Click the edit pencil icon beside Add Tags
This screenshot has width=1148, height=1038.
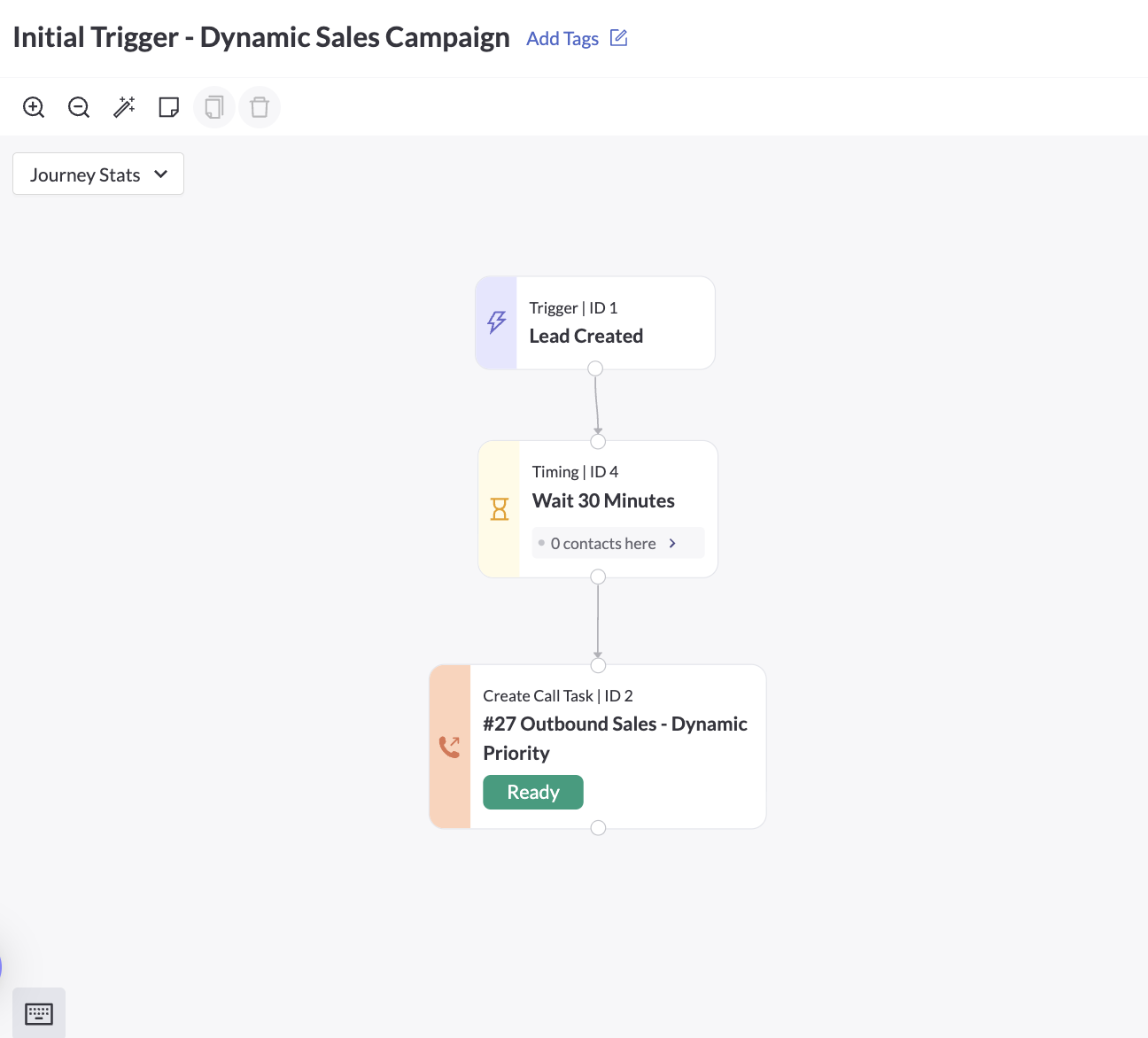tap(618, 38)
